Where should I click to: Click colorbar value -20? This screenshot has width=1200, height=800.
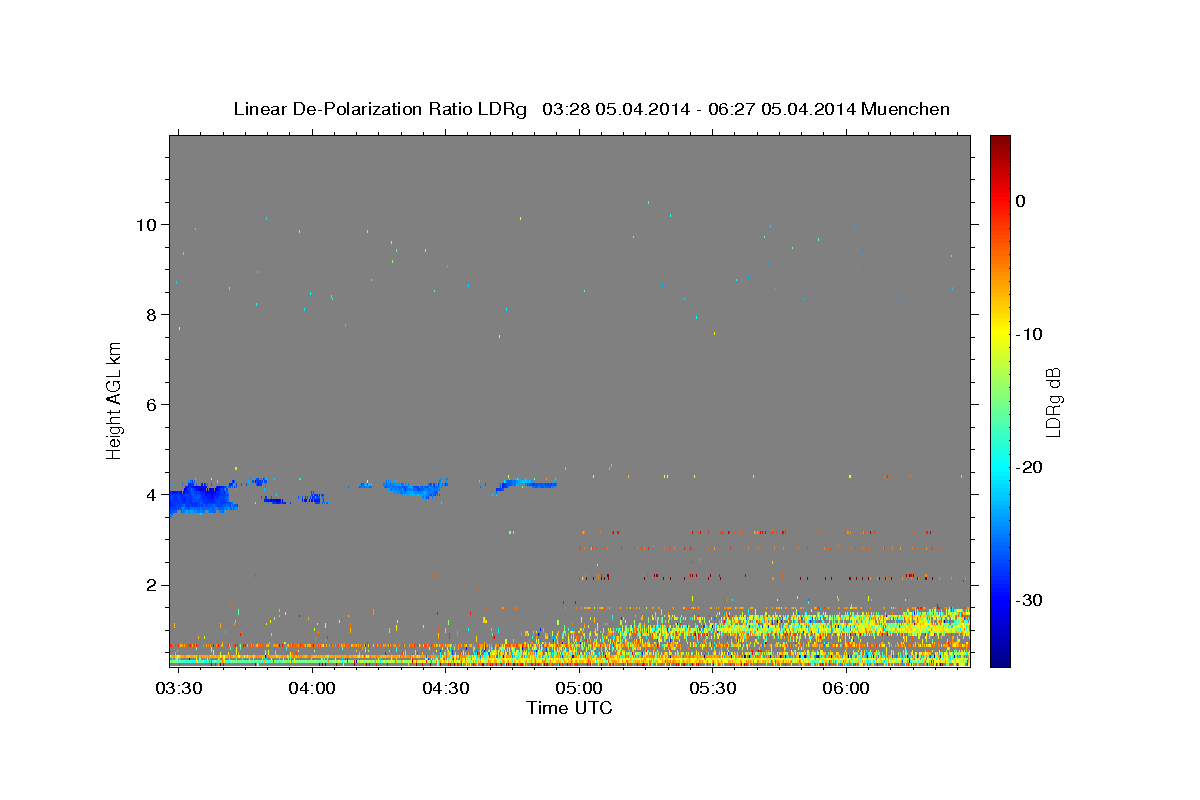click(x=1030, y=467)
